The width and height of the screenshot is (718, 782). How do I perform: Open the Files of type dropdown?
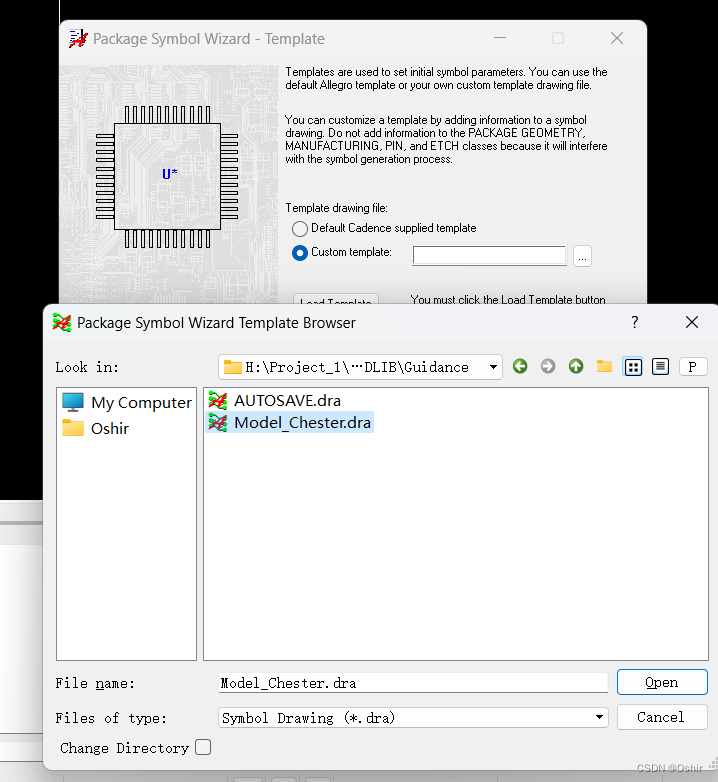(x=599, y=717)
